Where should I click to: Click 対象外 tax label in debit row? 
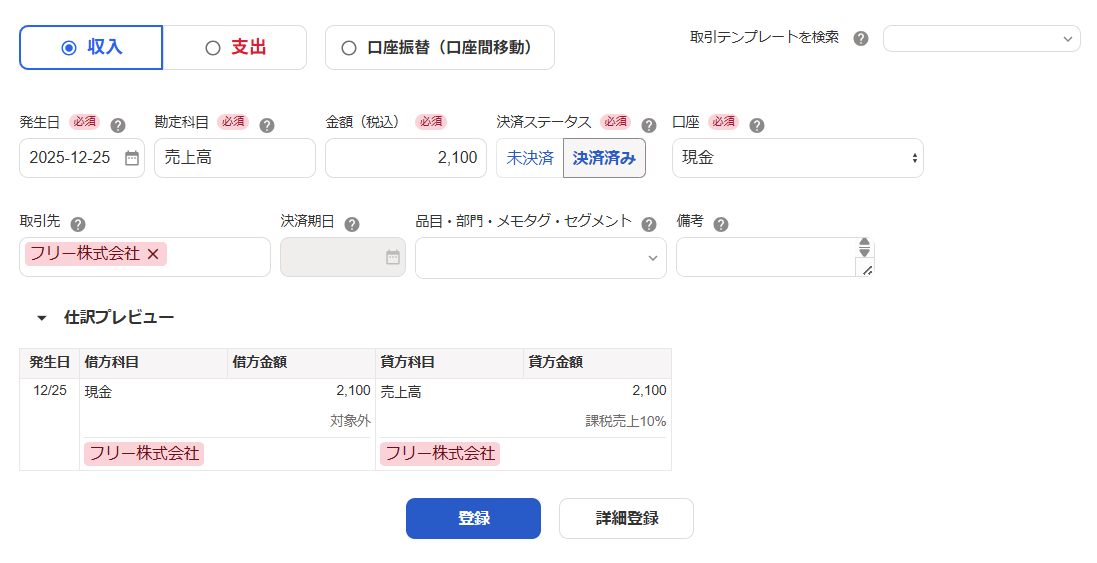click(x=351, y=421)
